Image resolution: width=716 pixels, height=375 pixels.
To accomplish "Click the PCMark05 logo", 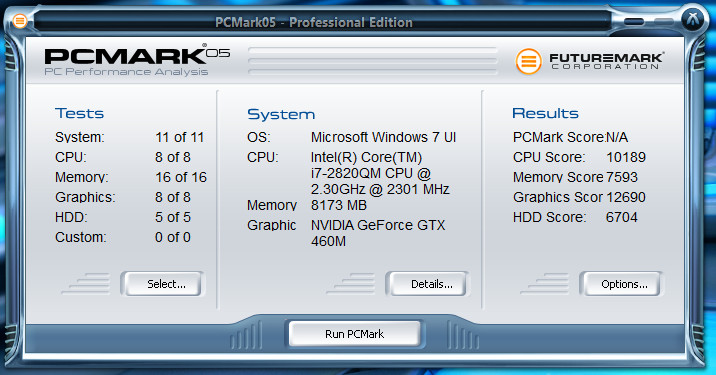I will [x=137, y=56].
